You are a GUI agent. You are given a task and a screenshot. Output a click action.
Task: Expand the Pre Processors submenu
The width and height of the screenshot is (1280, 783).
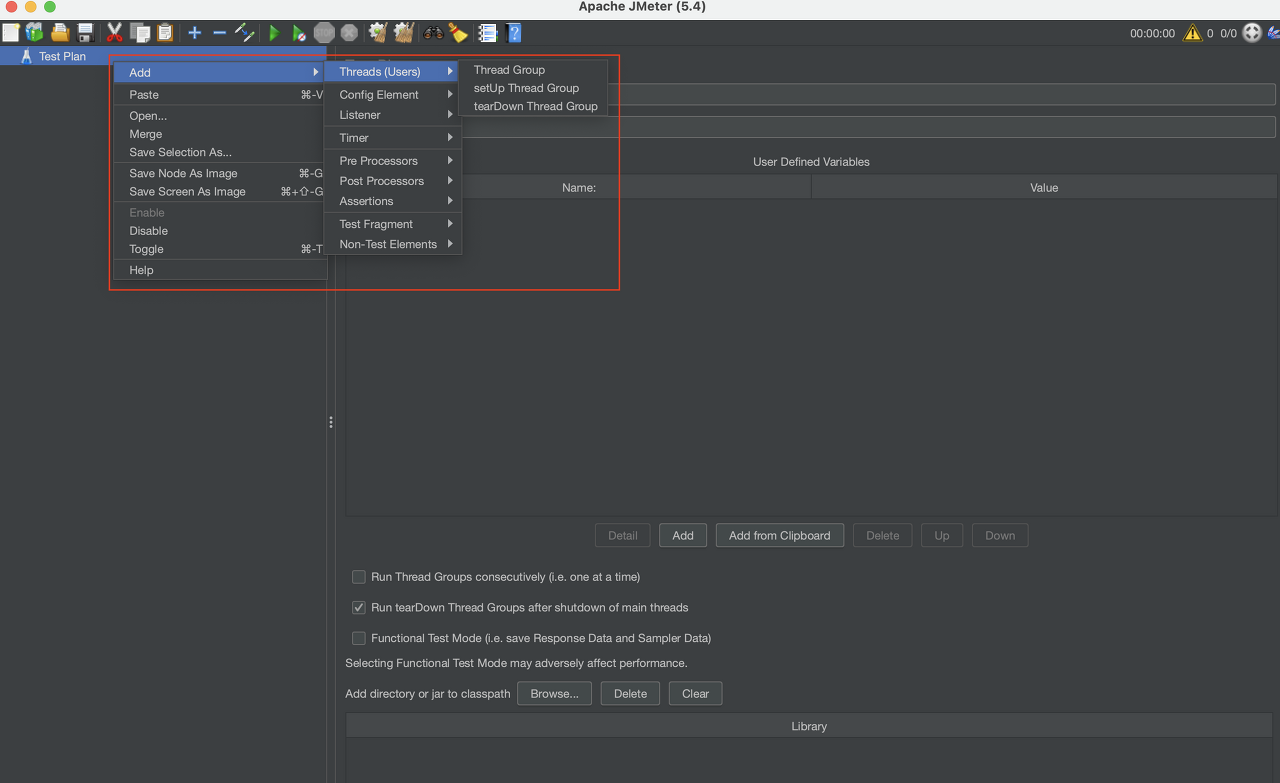(393, 161)
